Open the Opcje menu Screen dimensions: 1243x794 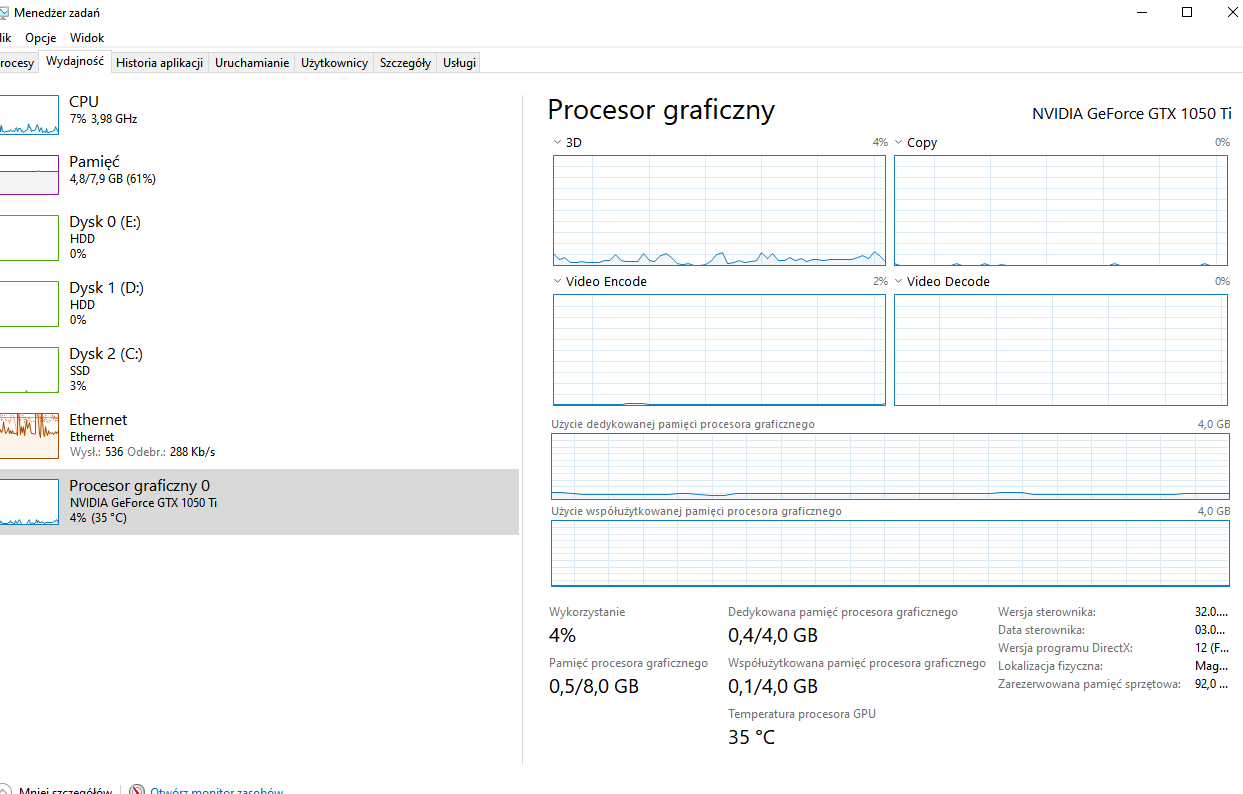pyautogui.click(x=41, y=37)
